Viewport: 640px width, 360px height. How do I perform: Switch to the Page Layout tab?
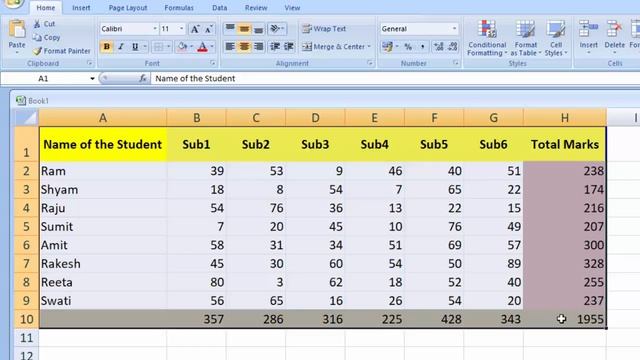click(128, 8)
